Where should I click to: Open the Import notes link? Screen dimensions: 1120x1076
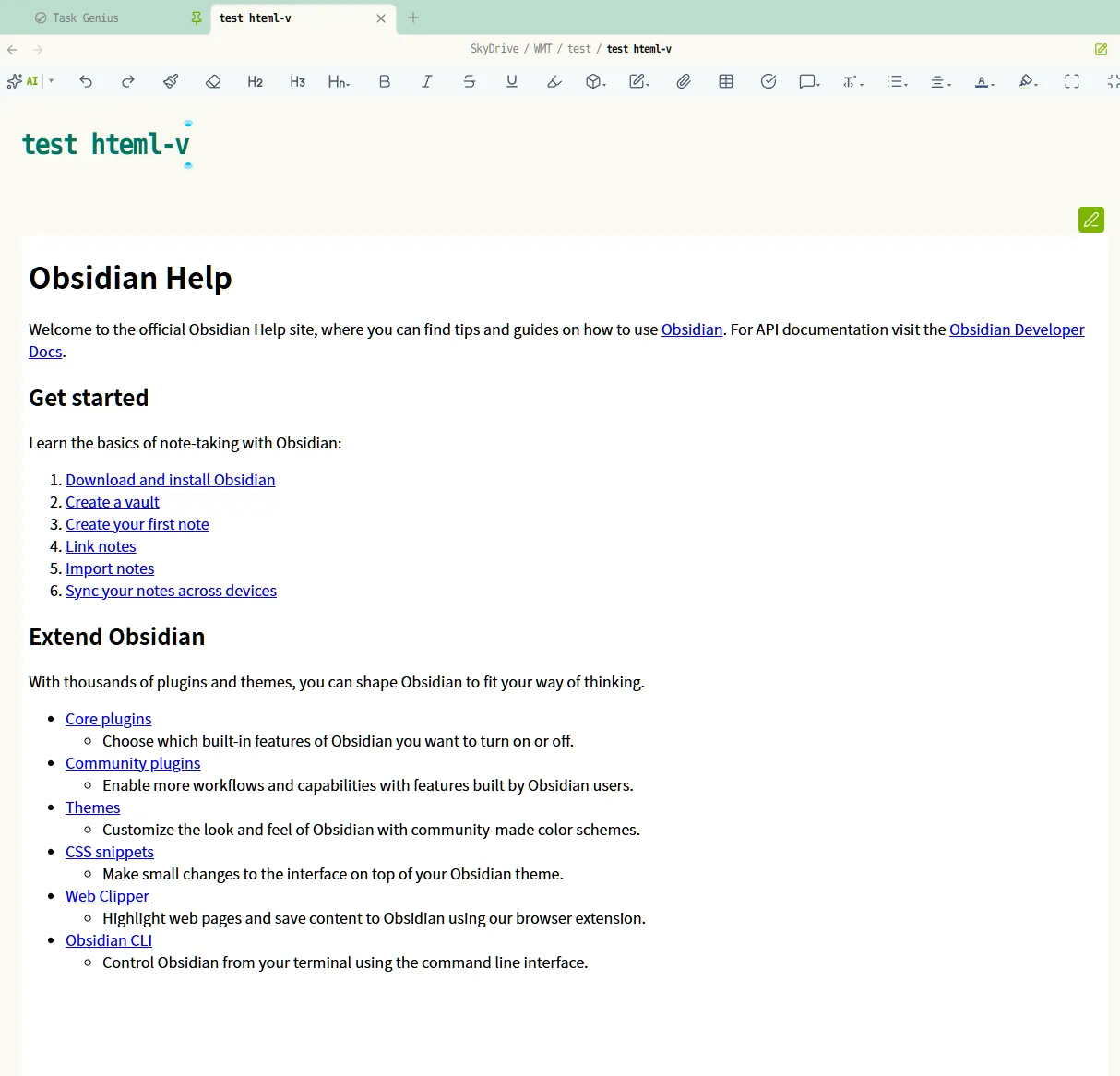tap(110, 568)
